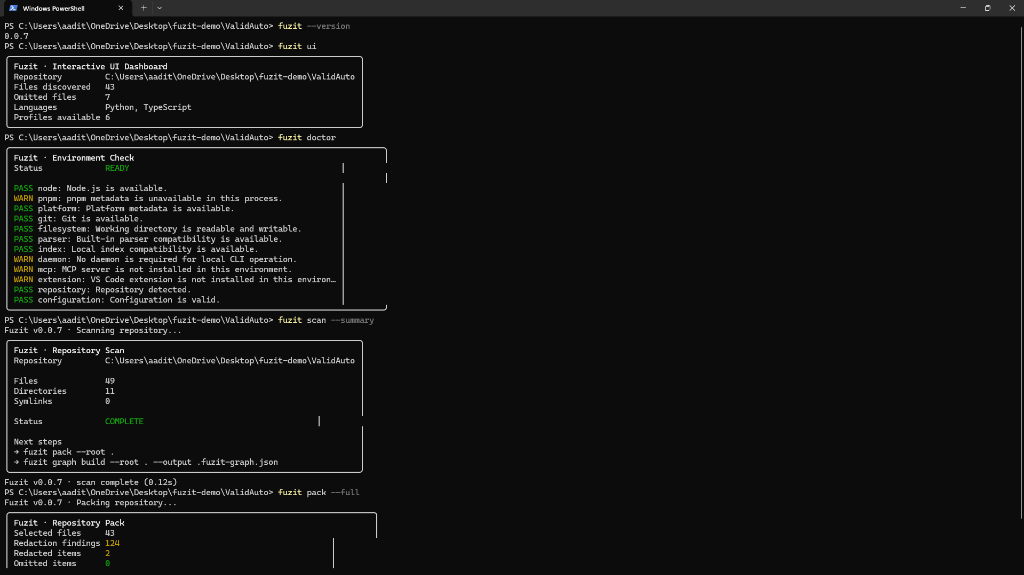Image resolution: width=1024 pixels, height=575 pixels.
Task: Click the 'repository: Repository detected' line
Action: click(103, 289)
